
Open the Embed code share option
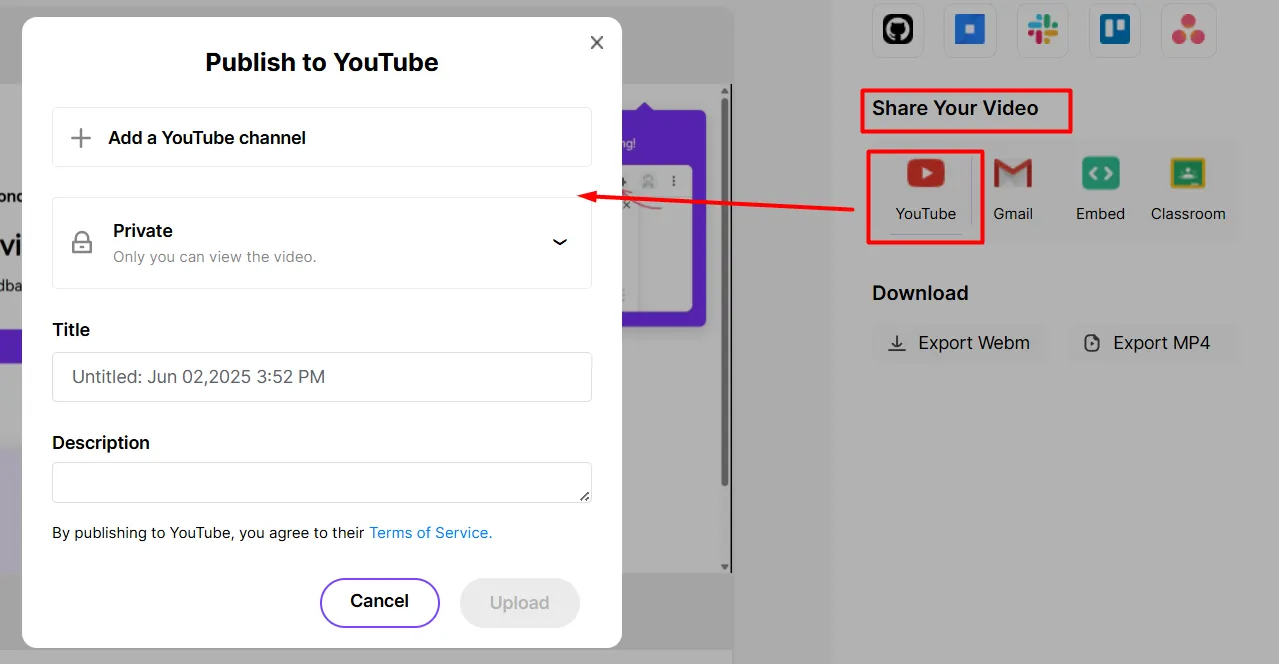tap(1100, 189)
